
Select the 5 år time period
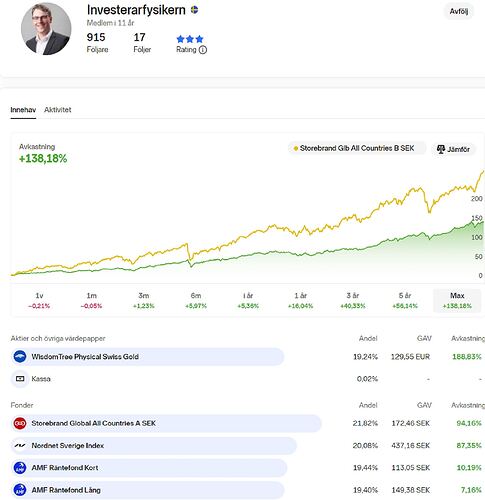(405, 300)
